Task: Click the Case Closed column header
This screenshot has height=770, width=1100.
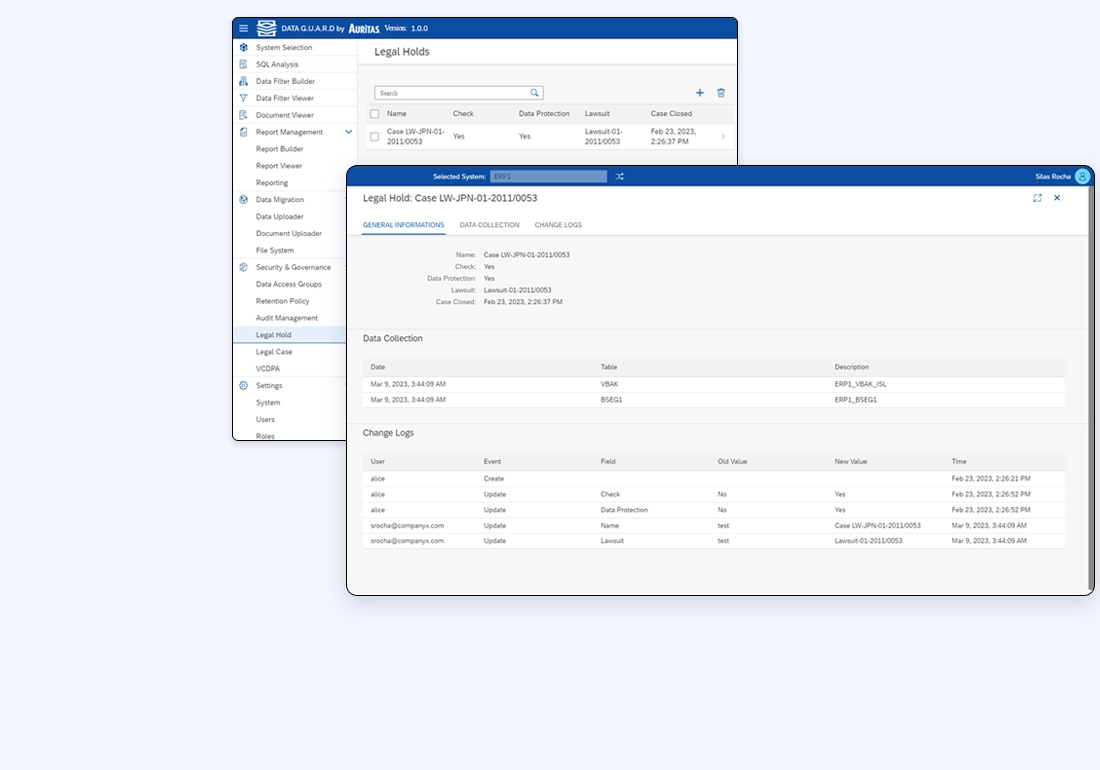Action: tap(671, 114)
